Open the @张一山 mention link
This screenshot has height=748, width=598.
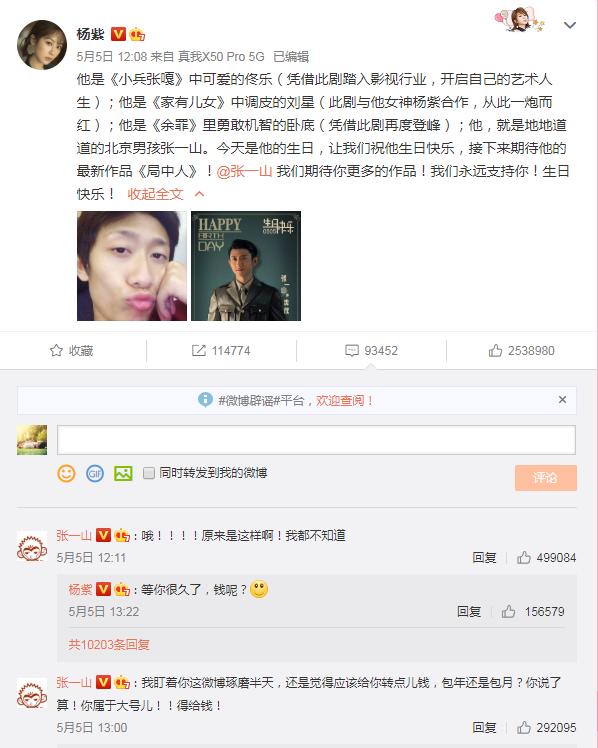(x=244, y=171)
